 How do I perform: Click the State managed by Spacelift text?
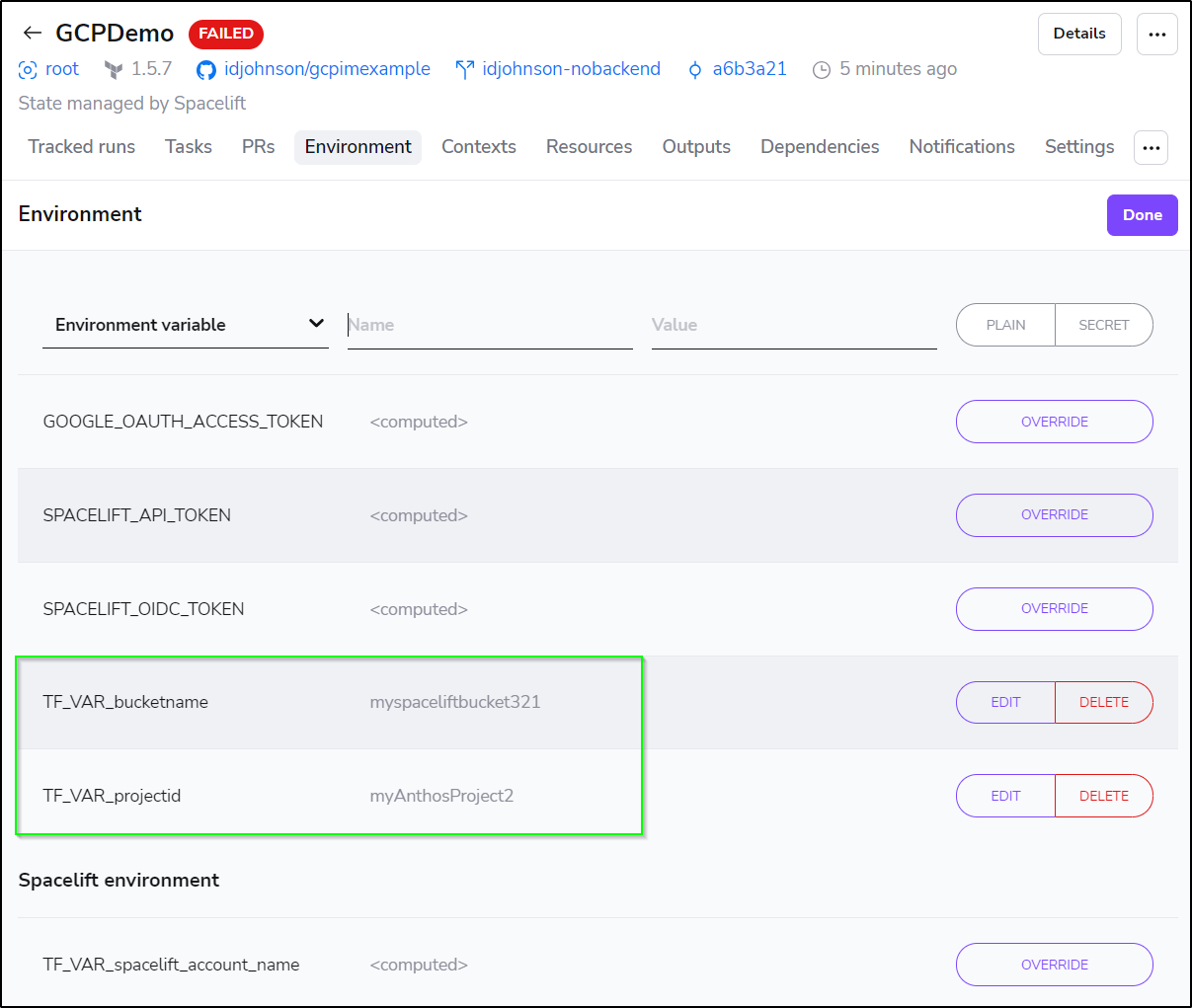coord(132,104)
